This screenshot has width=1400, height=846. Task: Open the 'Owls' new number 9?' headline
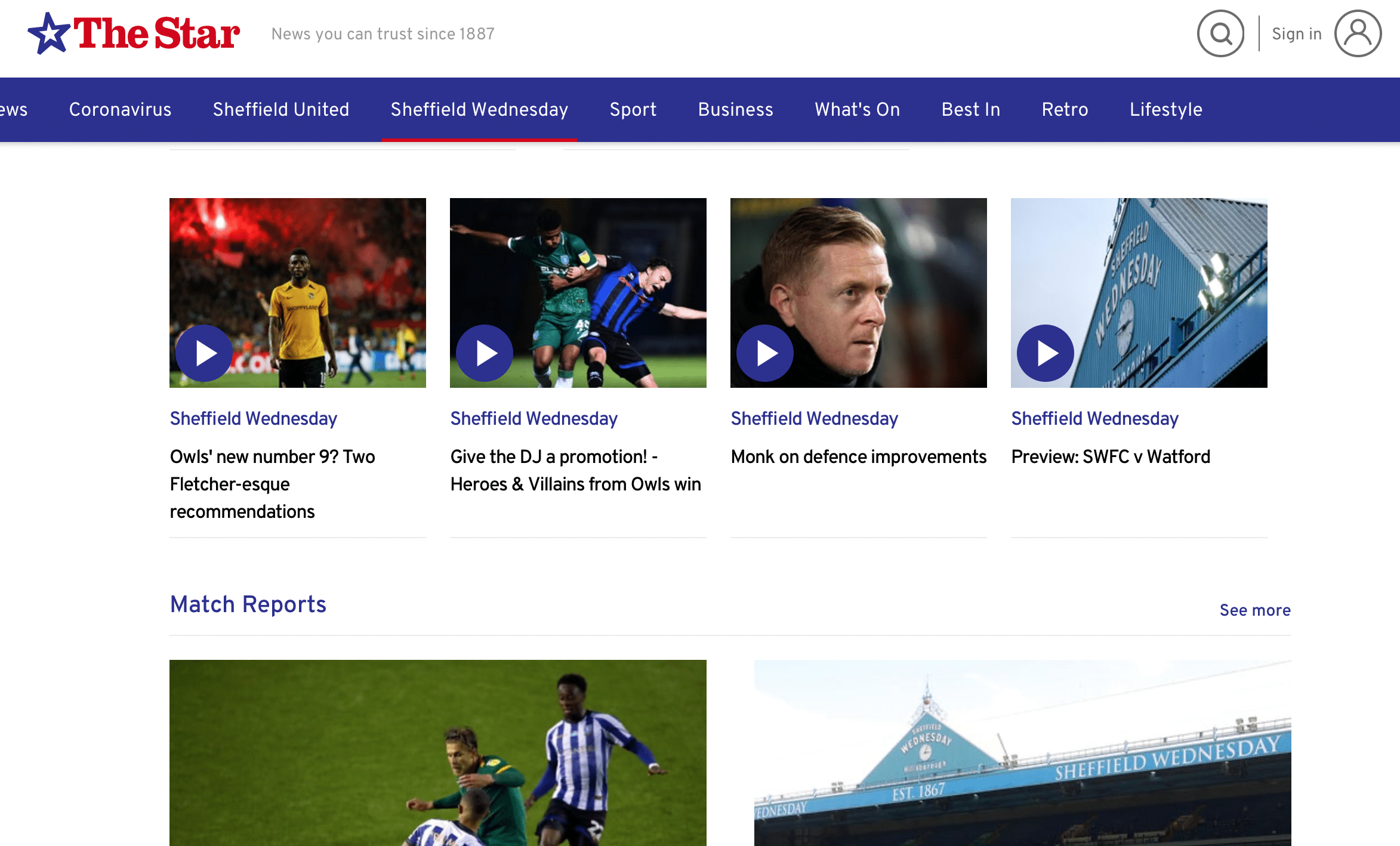tap(273, 484)
